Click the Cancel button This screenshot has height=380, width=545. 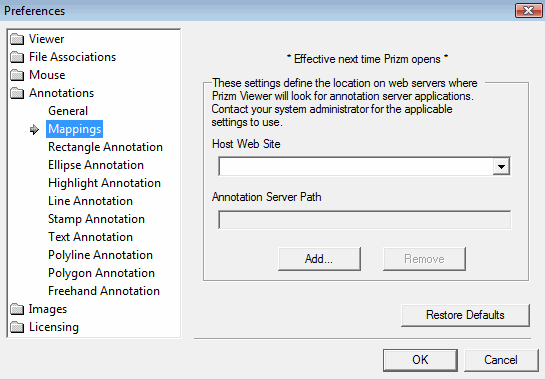coord(501,360)
